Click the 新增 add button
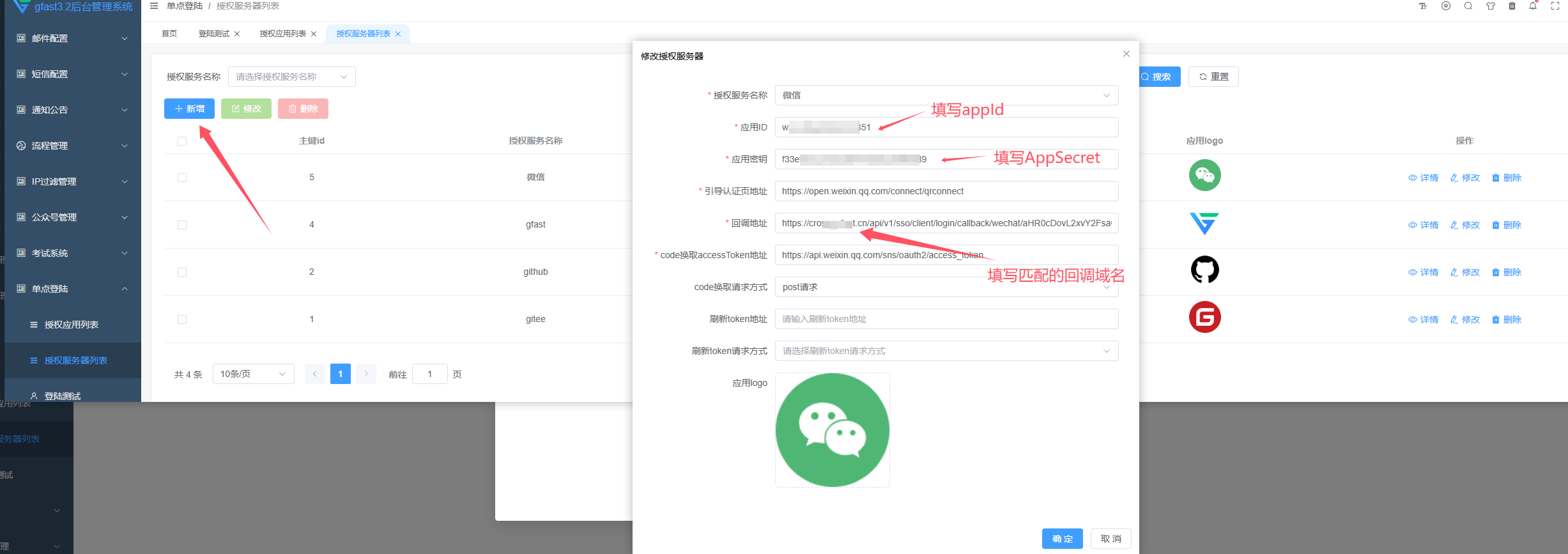The height and width of the screenshot is (554, 1568). (x=189, y=109)
